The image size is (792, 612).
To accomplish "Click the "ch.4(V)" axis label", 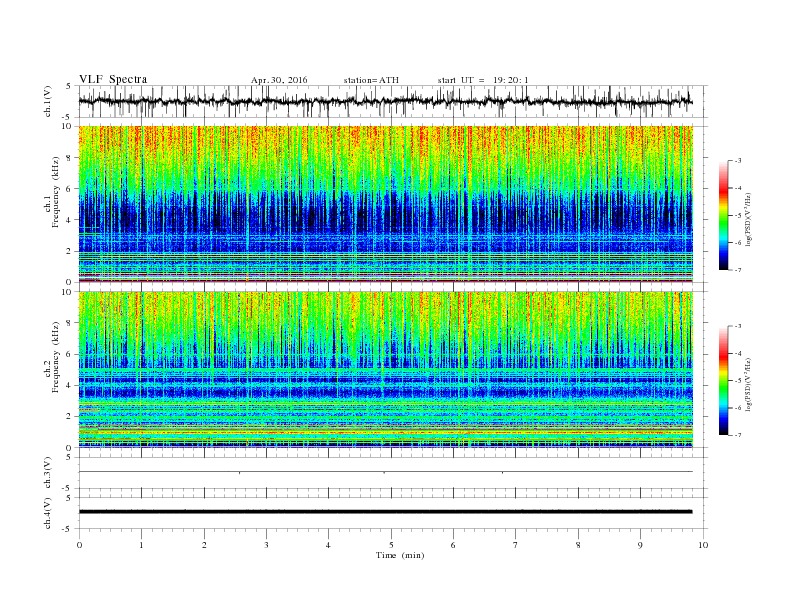I will (x=48, y=513).
